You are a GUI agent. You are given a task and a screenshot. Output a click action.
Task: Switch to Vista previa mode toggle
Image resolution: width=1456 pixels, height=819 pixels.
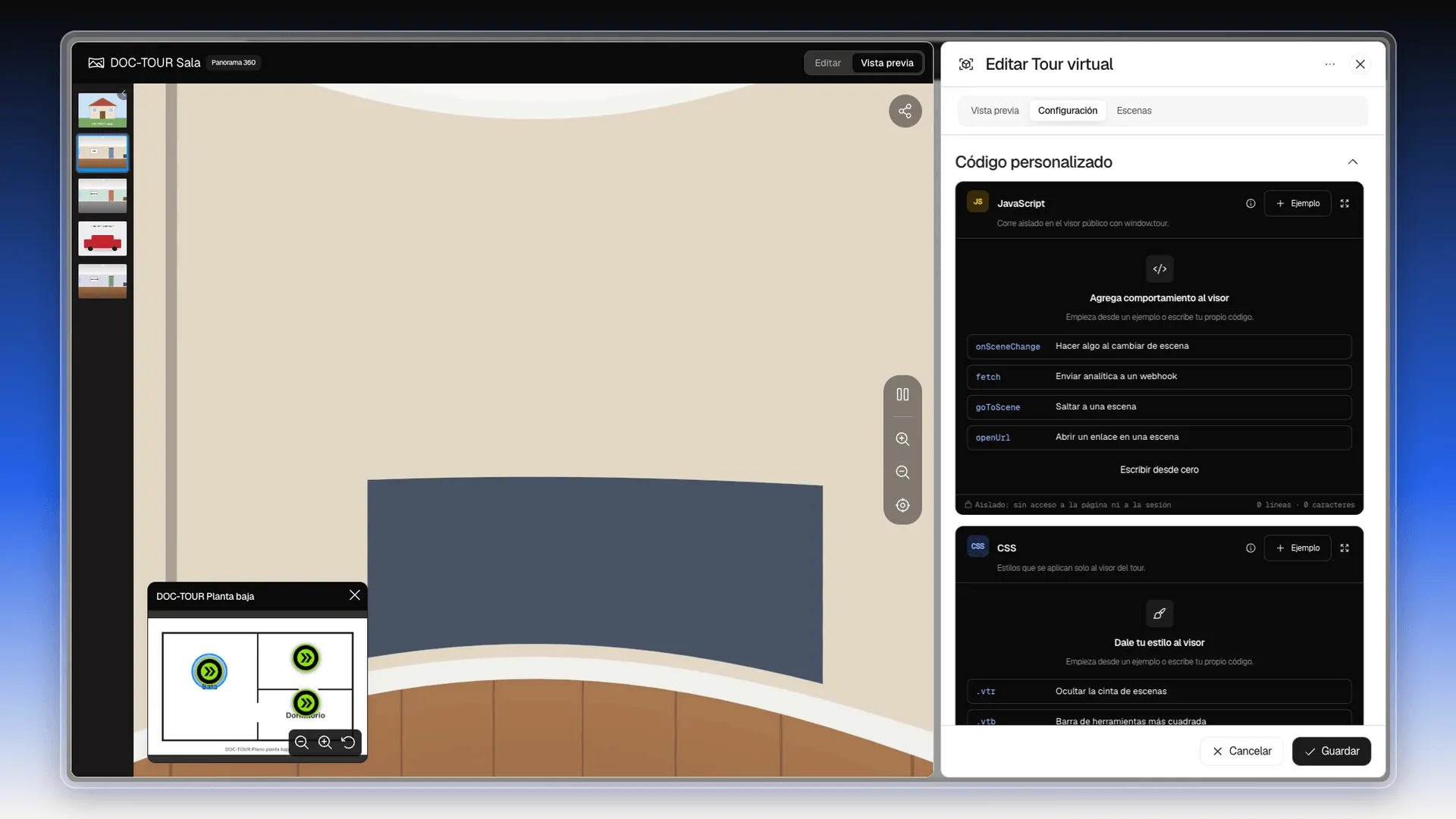(886, 63)
